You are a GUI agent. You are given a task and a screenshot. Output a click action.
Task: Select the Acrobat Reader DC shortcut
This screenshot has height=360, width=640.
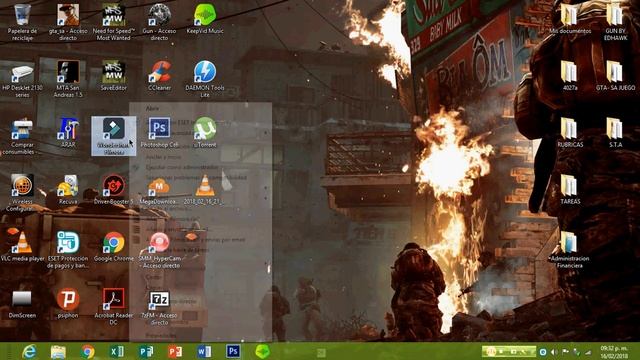113,307
